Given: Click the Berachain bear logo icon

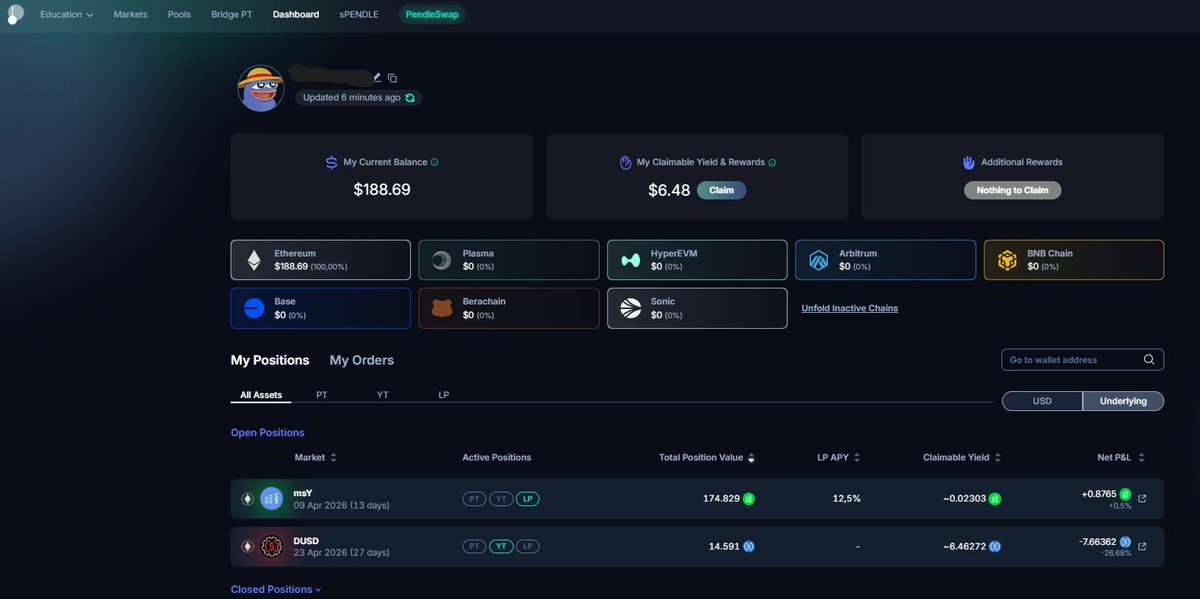Looking at the screenshot, I should [442, 308].
